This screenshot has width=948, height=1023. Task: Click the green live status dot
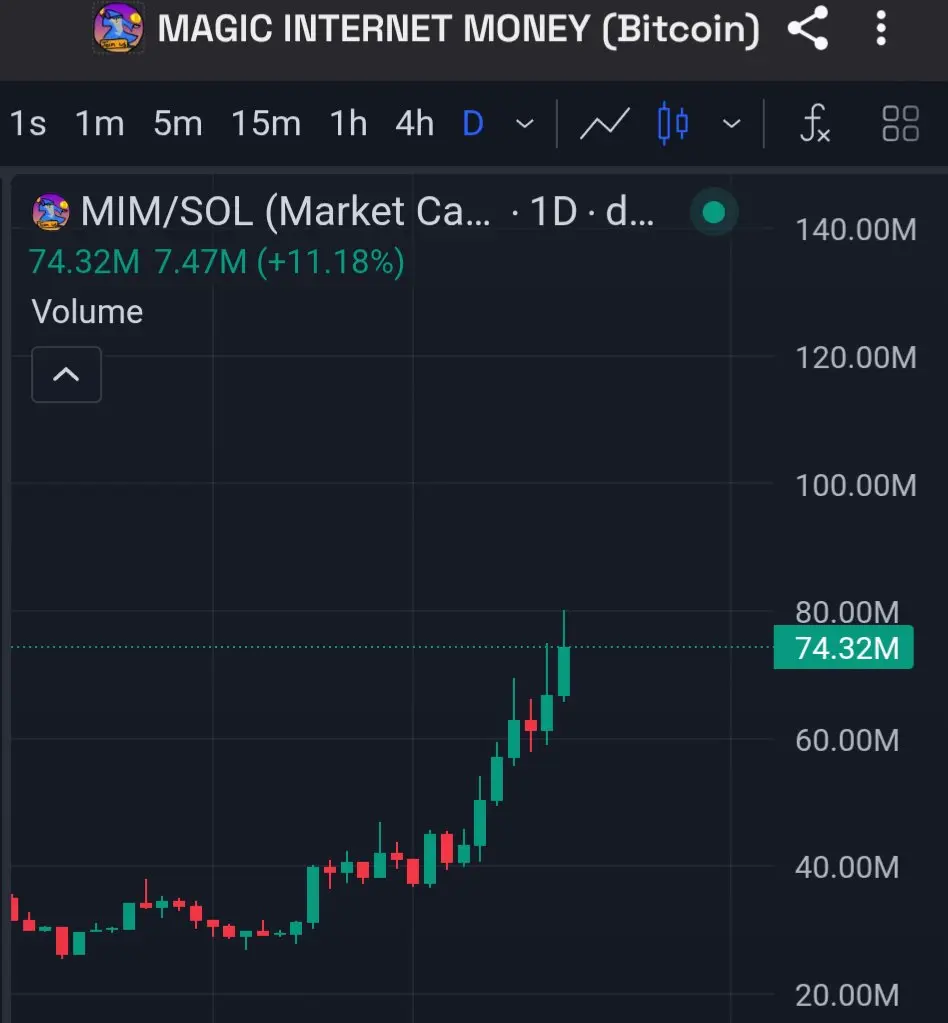pos(714,212)
